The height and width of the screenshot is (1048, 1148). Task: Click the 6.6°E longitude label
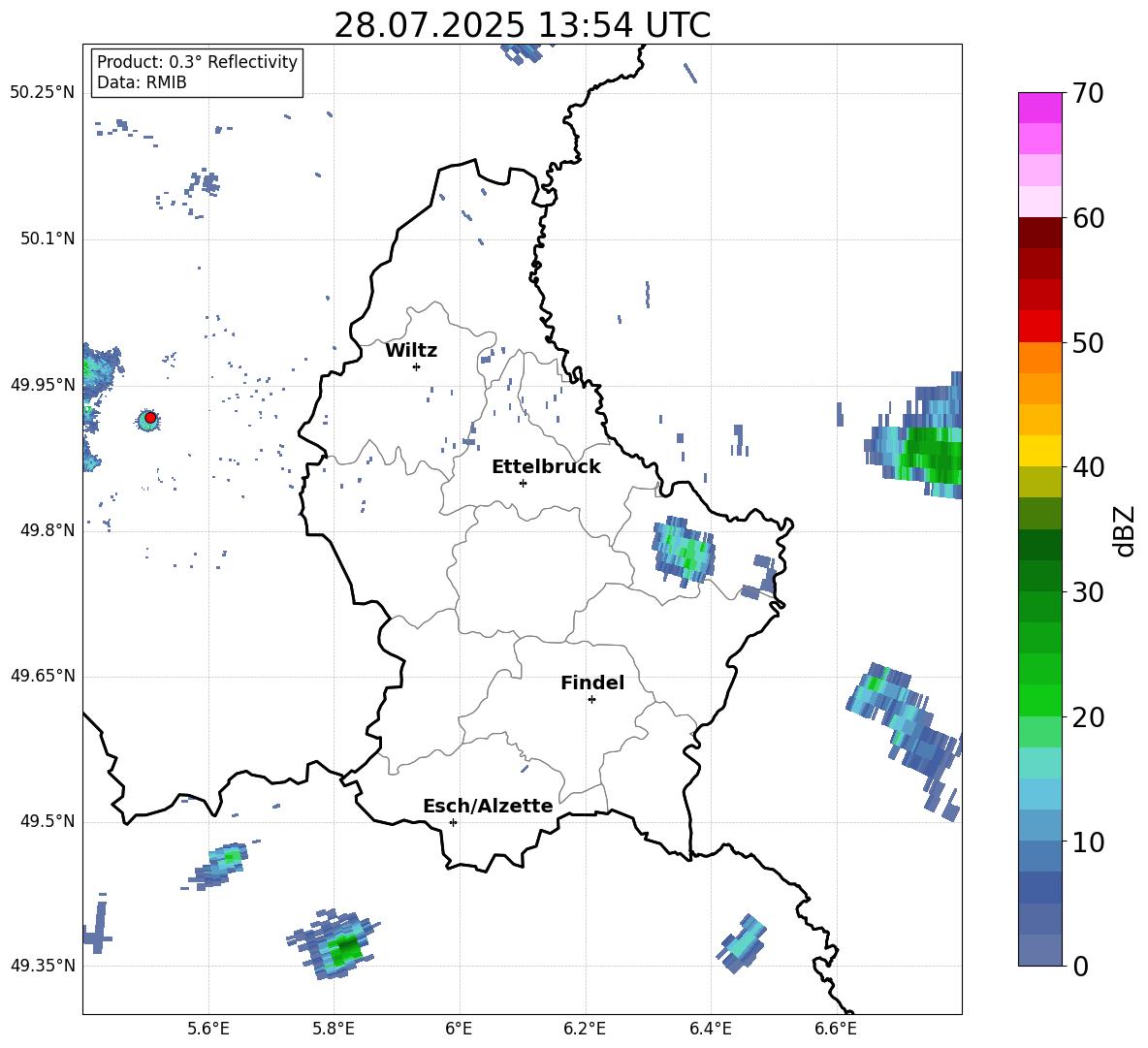pyautogui.click(x=836, y=1030)
